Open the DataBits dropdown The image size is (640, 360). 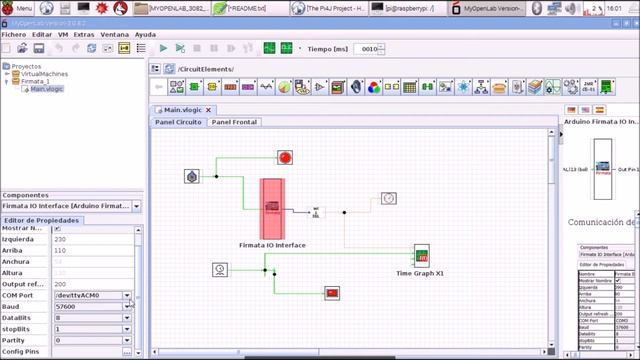point(127,318)
